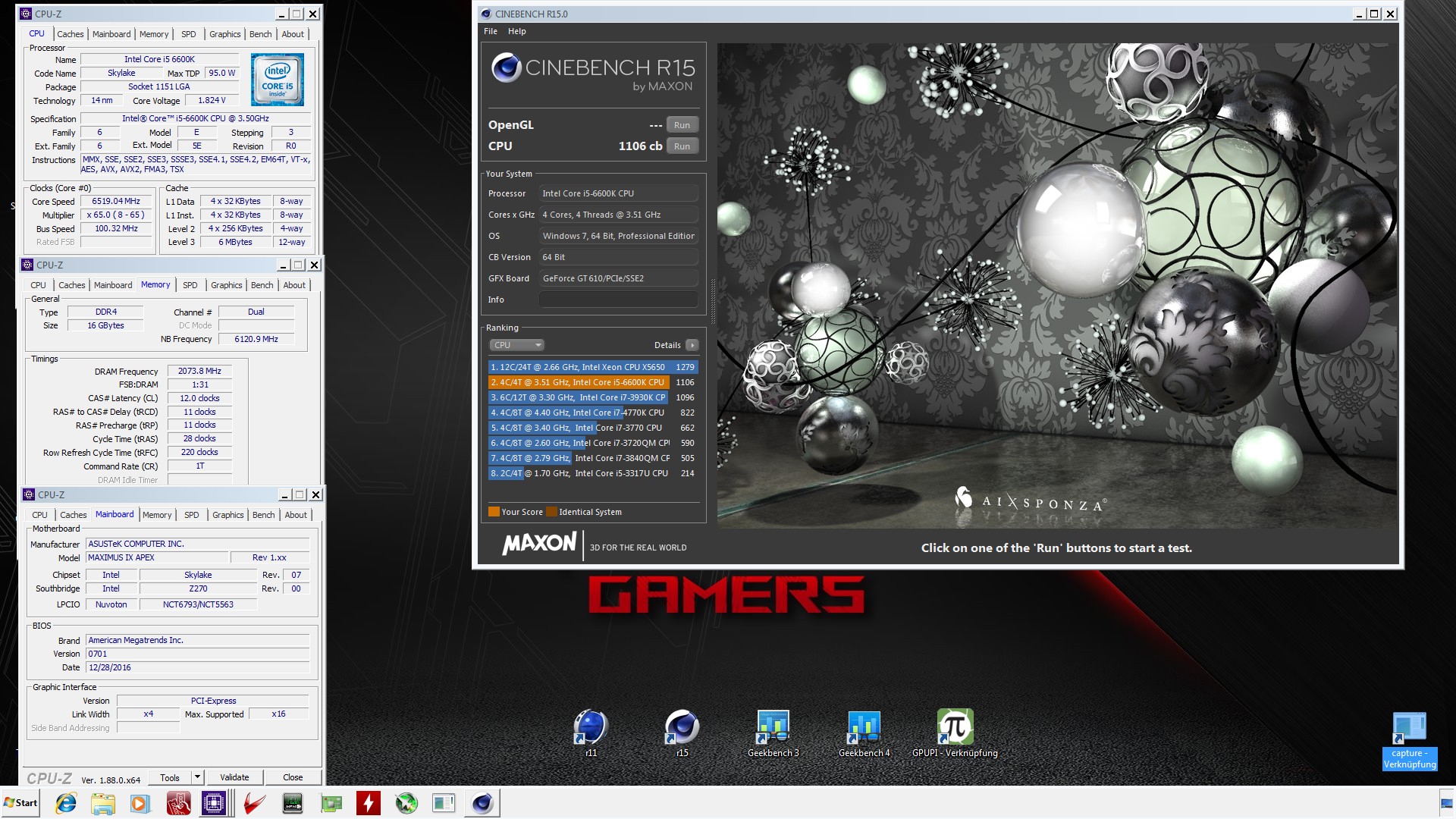Open Graphics tab in the Memory CPU-Z window
Viewport: 1456px width, 819px height.
(226, 285)
